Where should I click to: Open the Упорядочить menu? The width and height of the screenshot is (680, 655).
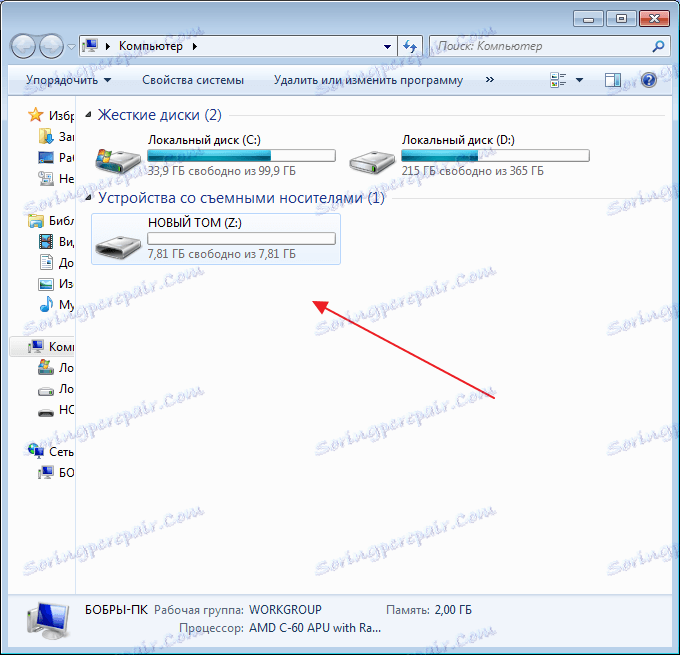[69, 80]
